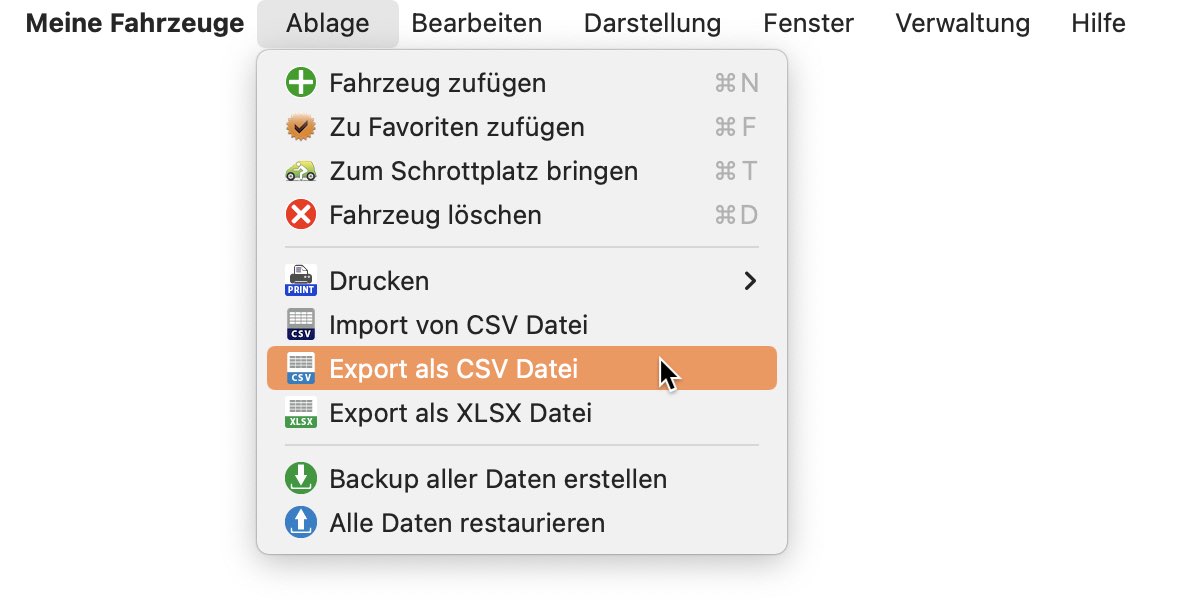
Task: Click the blue restore upload icon
Action: tap(301, 523)
